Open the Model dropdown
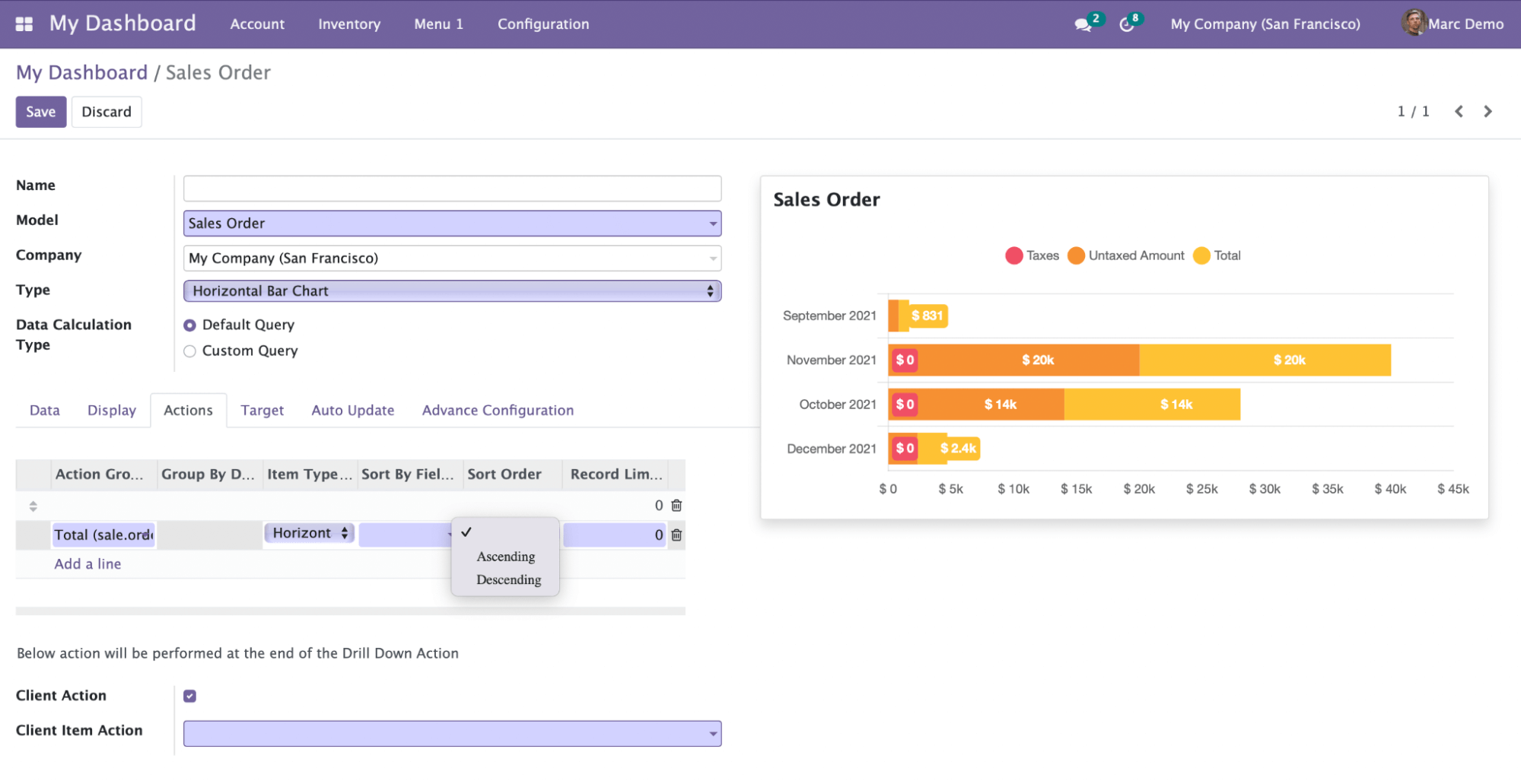The width and height of the screenshot is (1521, 784). coord(452,224)
